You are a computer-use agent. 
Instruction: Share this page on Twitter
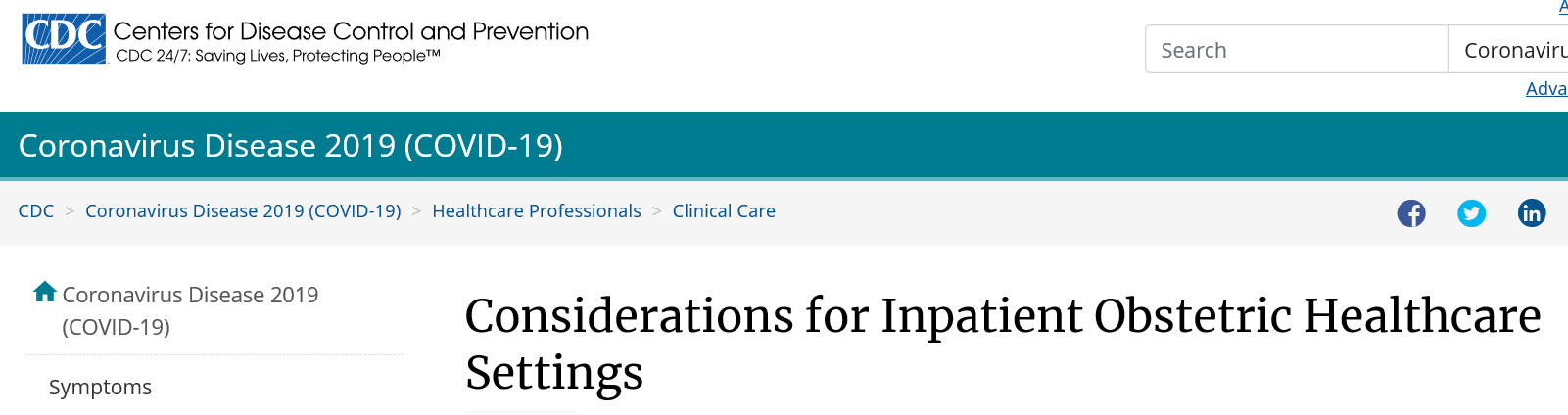tap(1471, 212)
